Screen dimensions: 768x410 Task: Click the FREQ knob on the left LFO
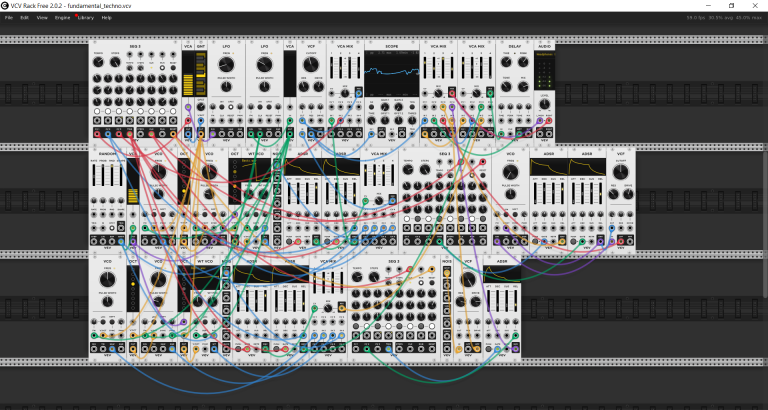tap(226, 65)
